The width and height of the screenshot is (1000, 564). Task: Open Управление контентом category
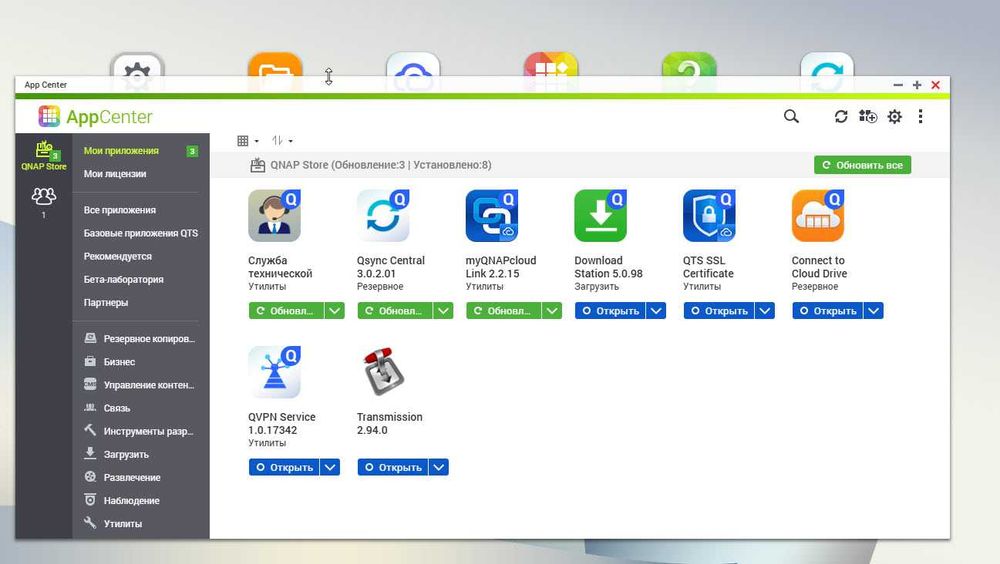(x=140, y=385)
